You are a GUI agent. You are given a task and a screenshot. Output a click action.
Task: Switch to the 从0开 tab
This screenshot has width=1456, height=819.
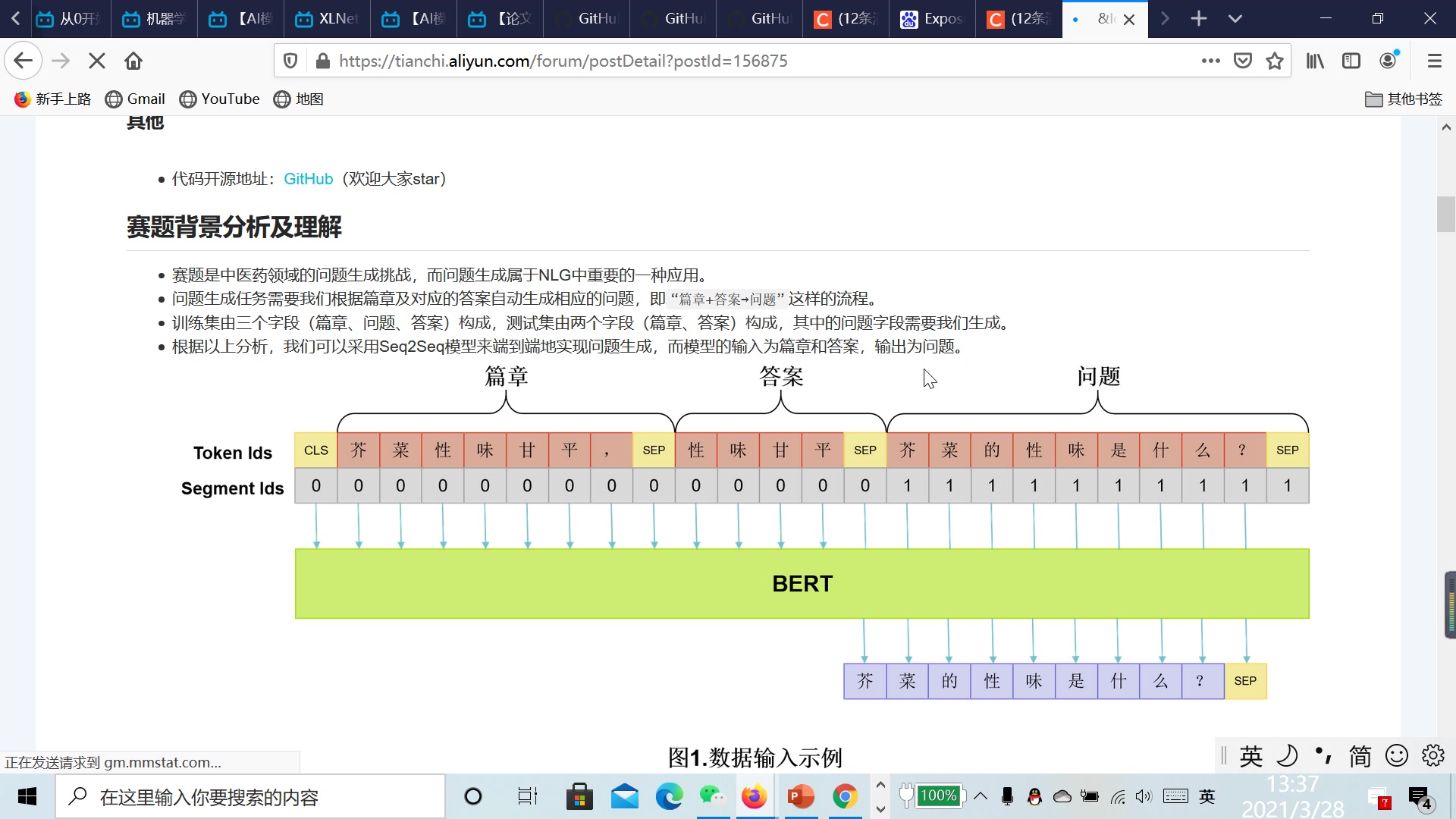click(x=69, y=18)
